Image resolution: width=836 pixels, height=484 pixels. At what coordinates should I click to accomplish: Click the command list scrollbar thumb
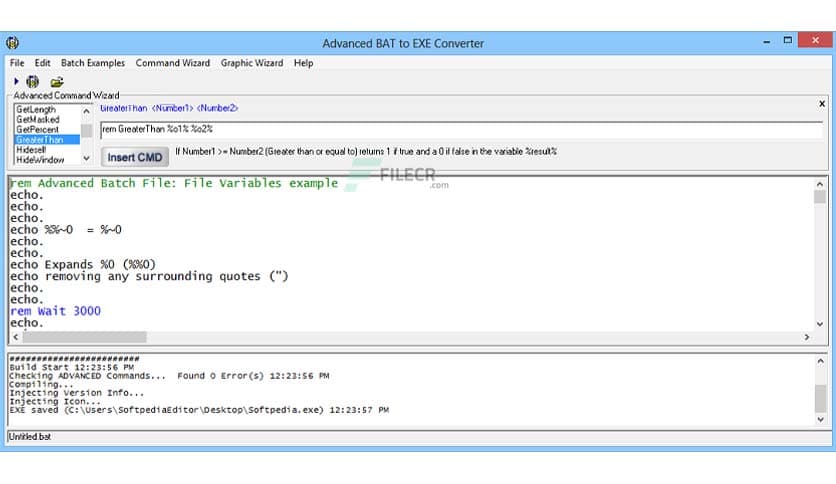tap(86, 130)
